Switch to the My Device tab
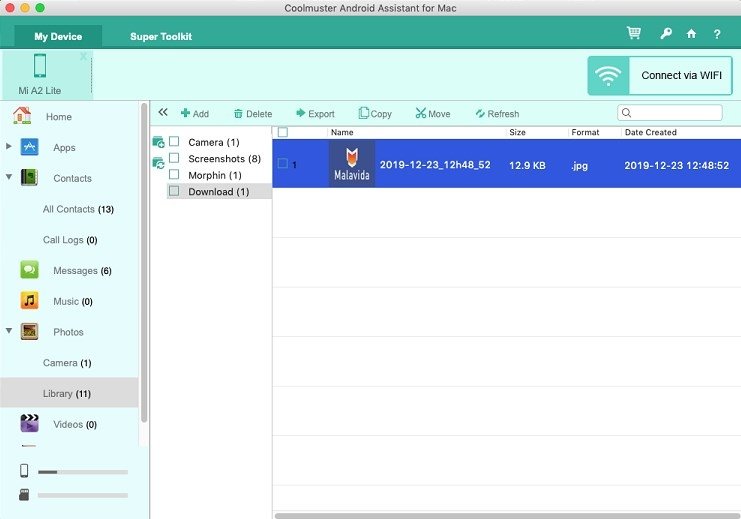 (x=58, y=36)
